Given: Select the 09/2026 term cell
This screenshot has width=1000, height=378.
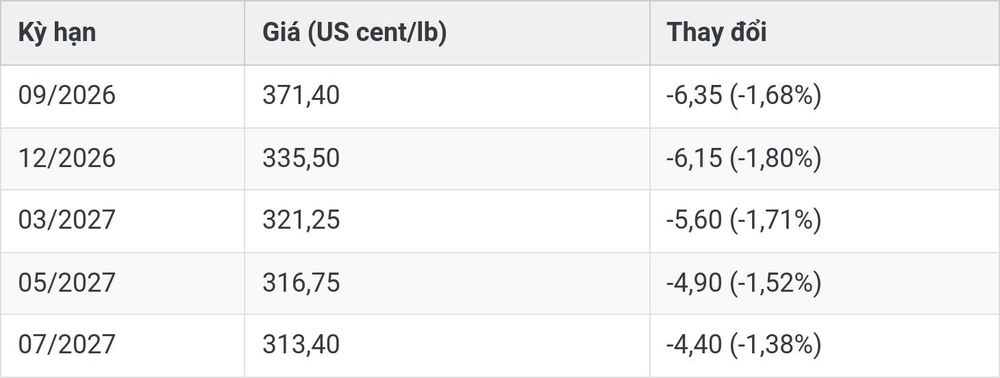Looking at the screenshot, I should pos(122,96).
